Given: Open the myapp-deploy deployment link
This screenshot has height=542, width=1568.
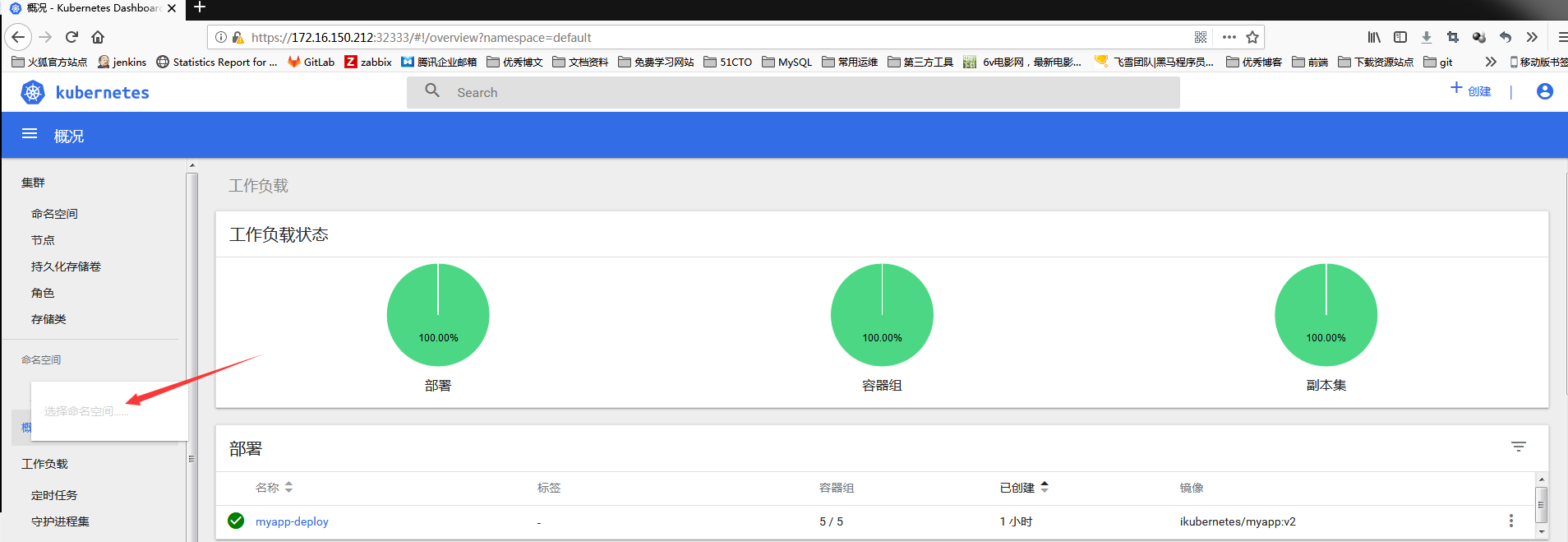Looking at the screenshot, I should (x=292, y=521).
